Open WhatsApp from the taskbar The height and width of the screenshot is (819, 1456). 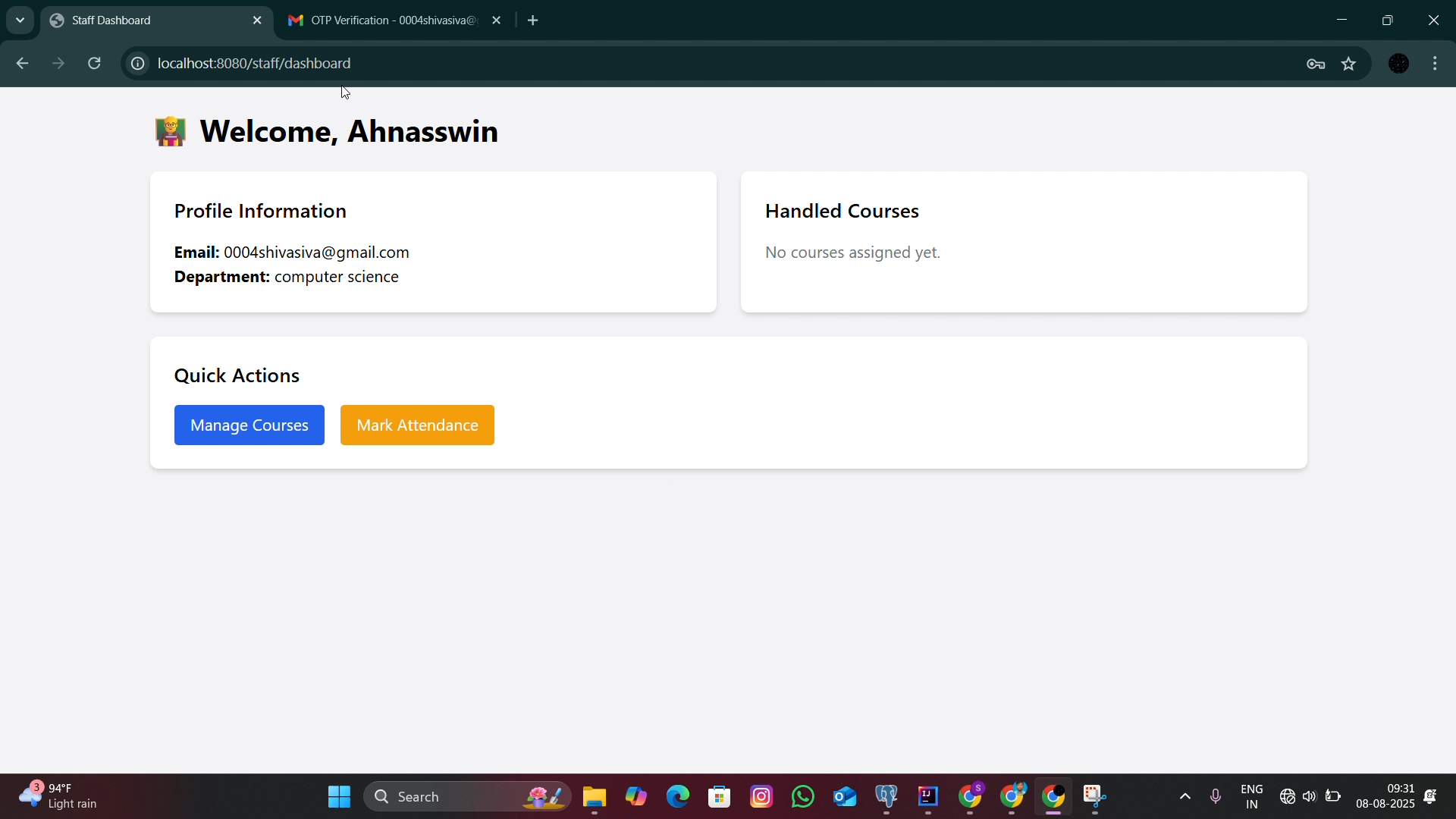[x=803, y=796]
